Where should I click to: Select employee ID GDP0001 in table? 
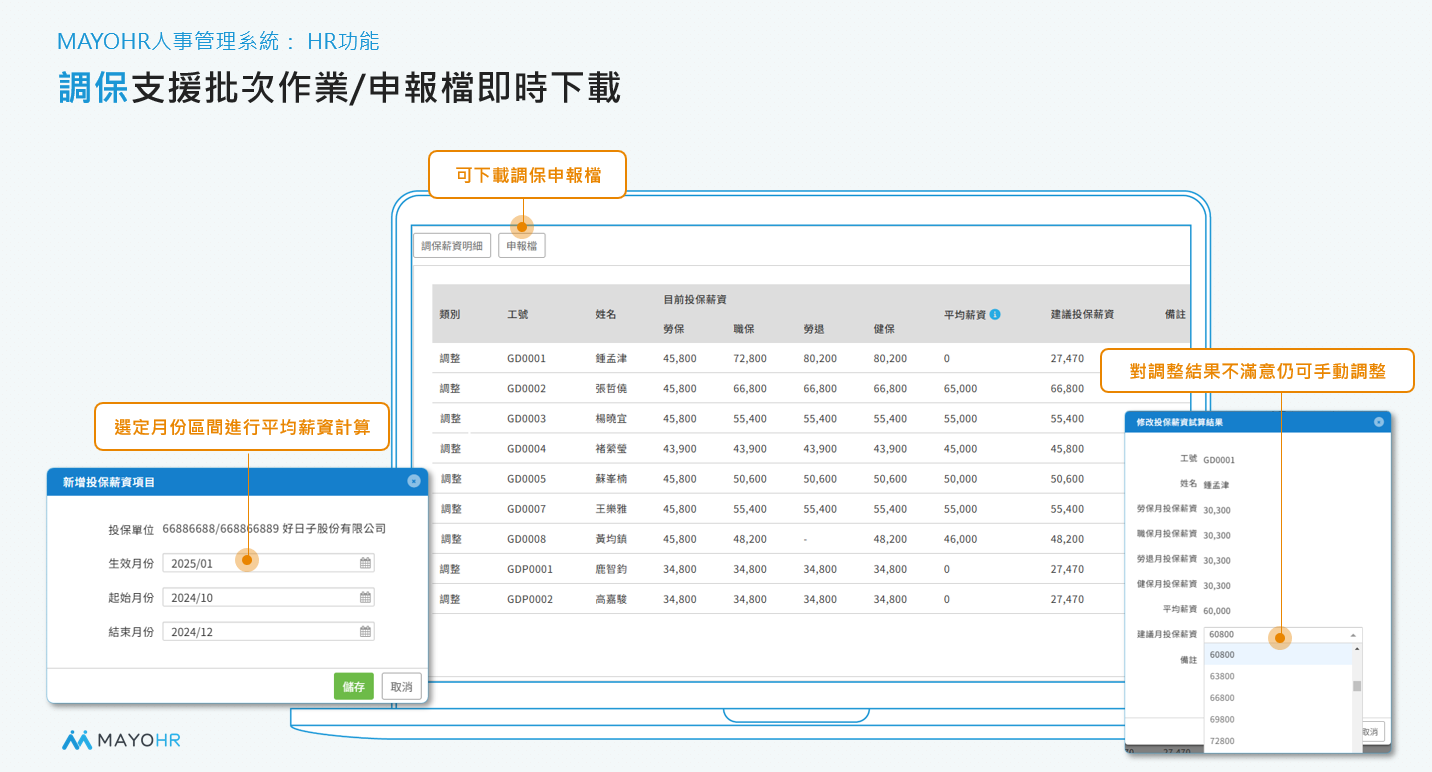pyautogui.click(x=530, y=568)
